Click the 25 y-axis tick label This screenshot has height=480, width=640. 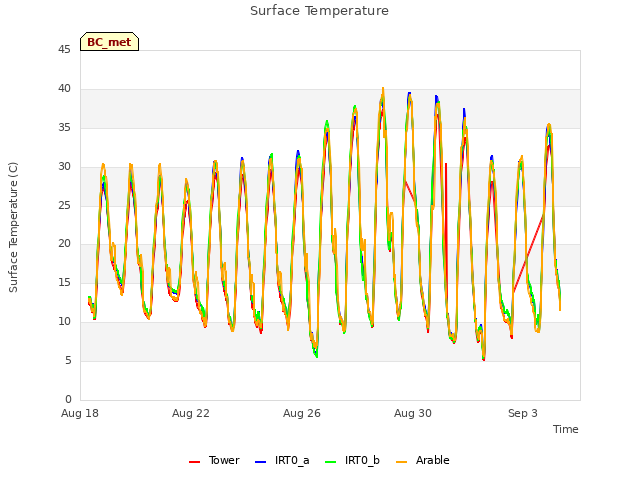point(64,205)
